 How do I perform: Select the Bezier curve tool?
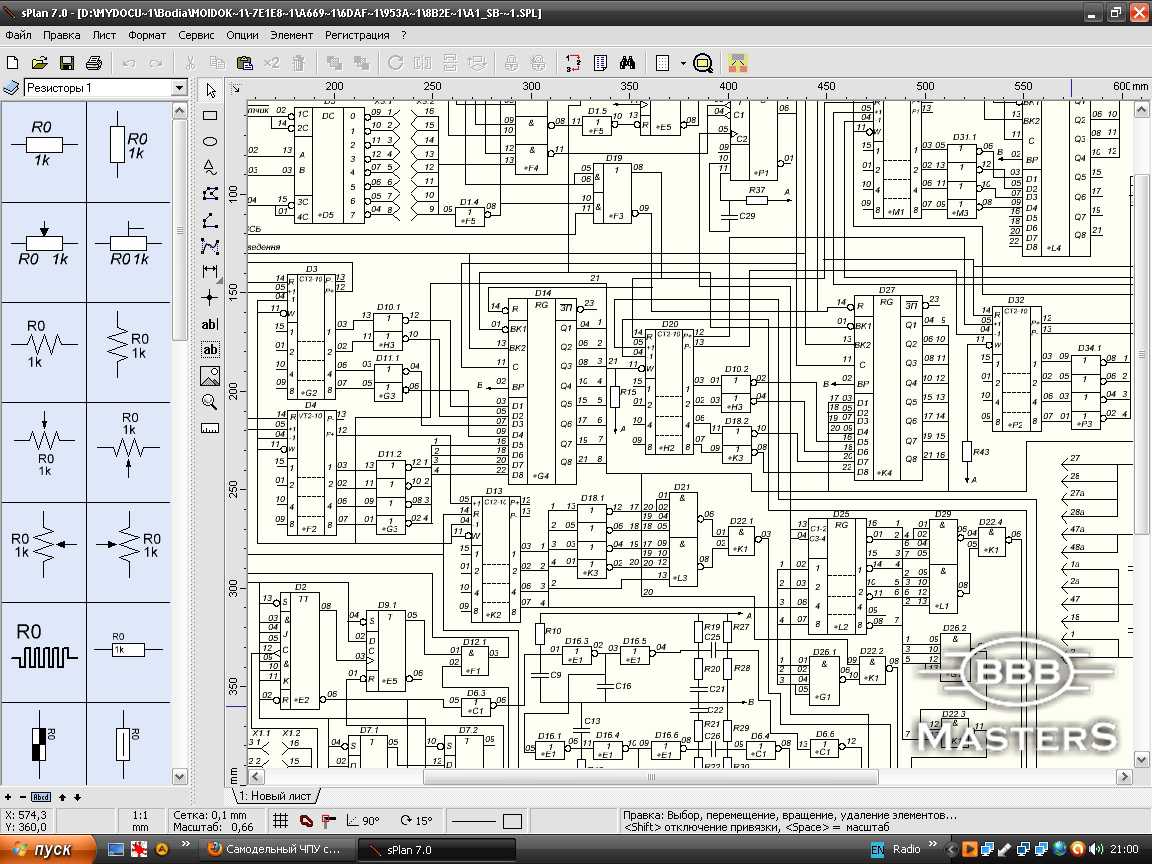pos(210,246)
